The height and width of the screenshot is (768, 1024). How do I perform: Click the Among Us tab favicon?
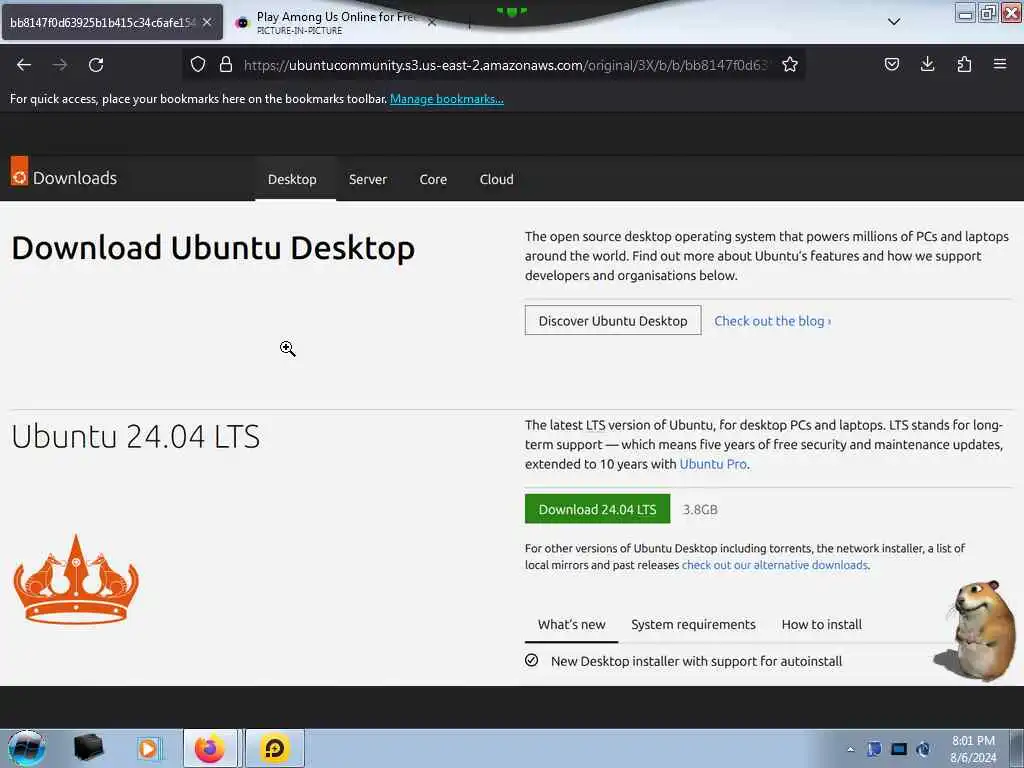click(242, 23)
